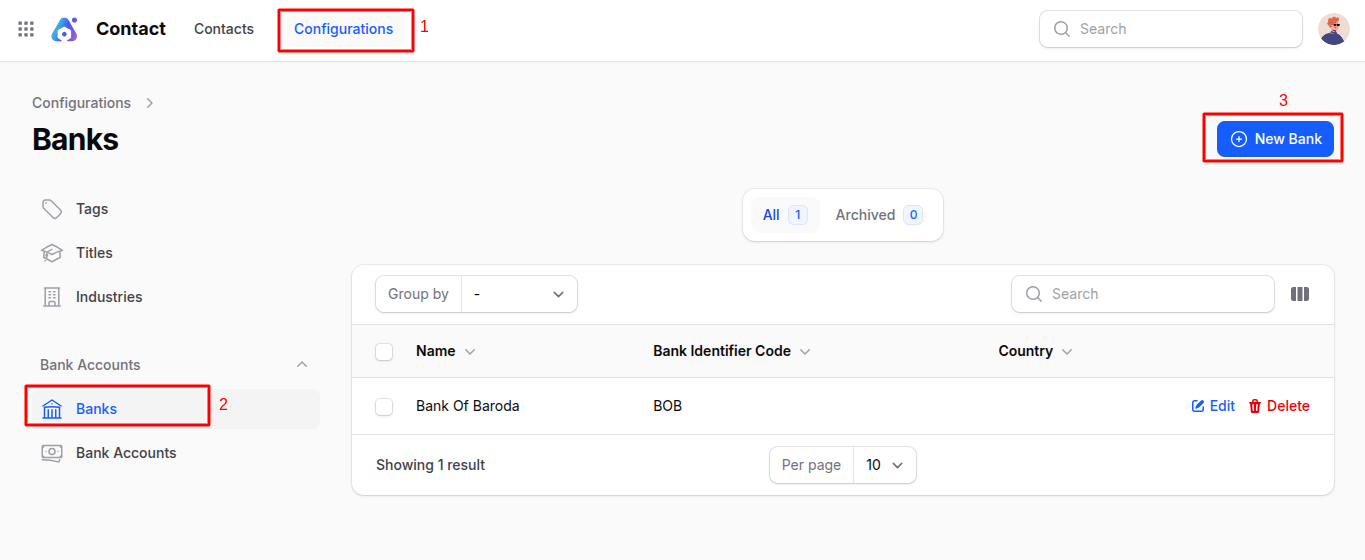
Task: Switch to the Archived tab
Action: pos(878,215)
